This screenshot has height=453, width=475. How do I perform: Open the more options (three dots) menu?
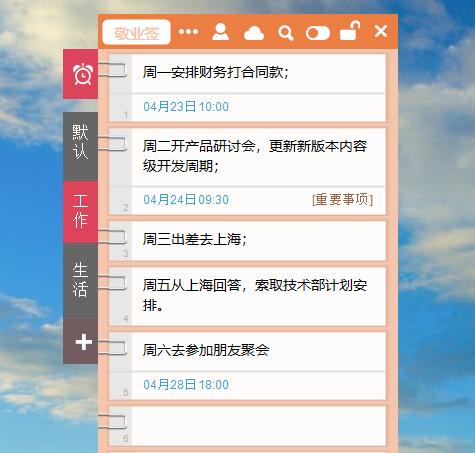(188, 32)
